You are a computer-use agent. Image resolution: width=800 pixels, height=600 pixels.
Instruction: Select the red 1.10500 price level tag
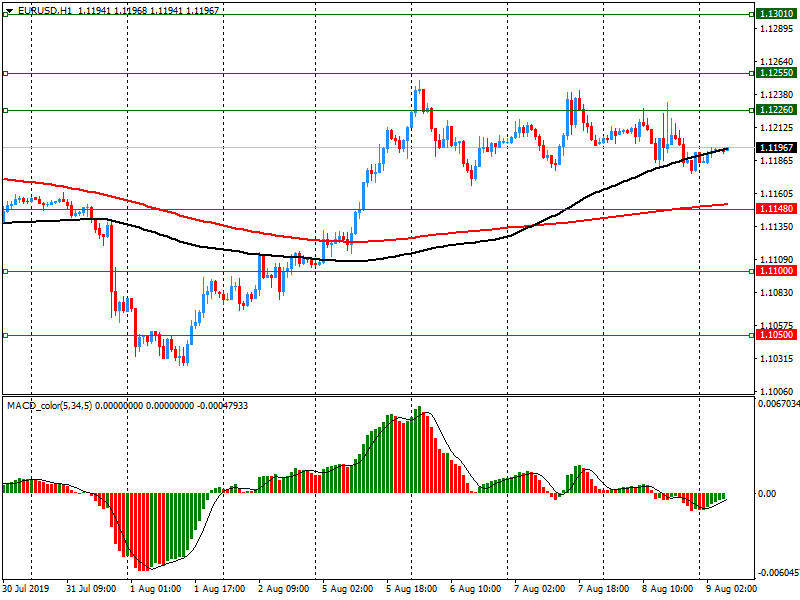click(777, 335)
